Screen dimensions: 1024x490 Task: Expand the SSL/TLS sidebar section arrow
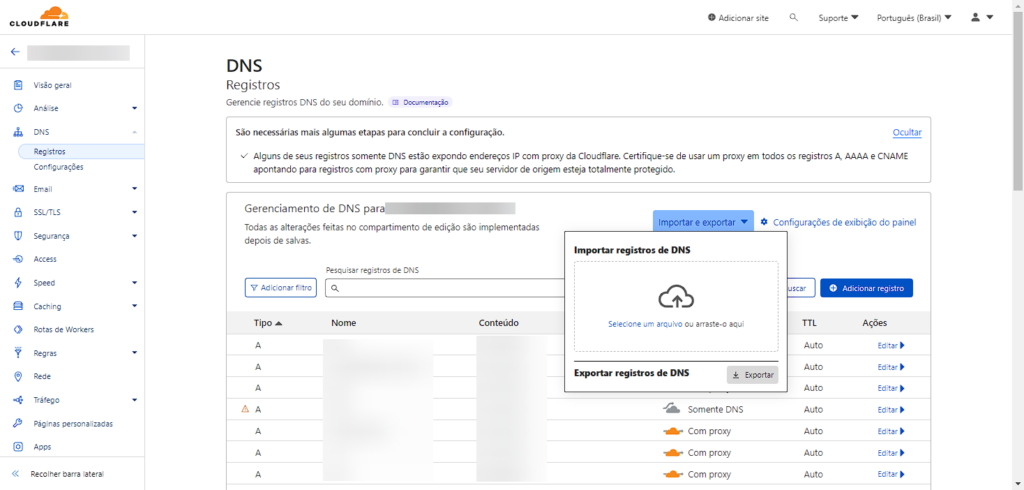click(x=135, y=212)
